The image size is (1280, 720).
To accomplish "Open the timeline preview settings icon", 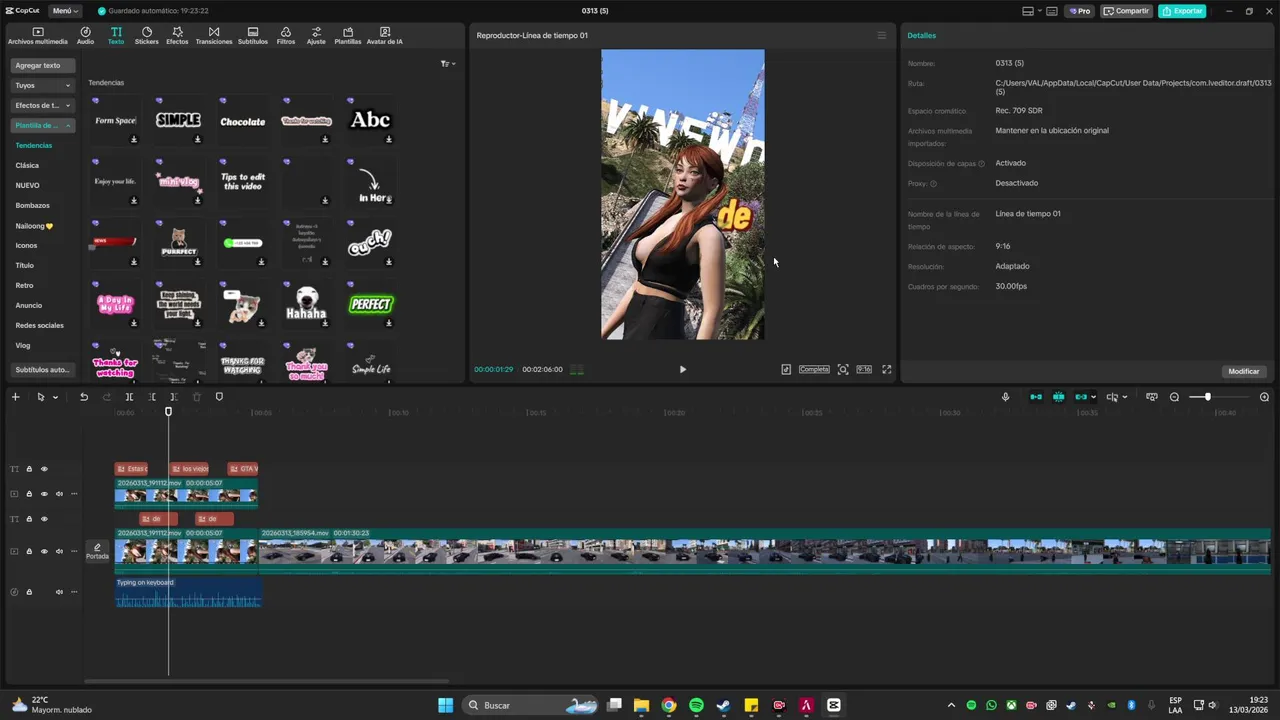I will click(1151, 397).
